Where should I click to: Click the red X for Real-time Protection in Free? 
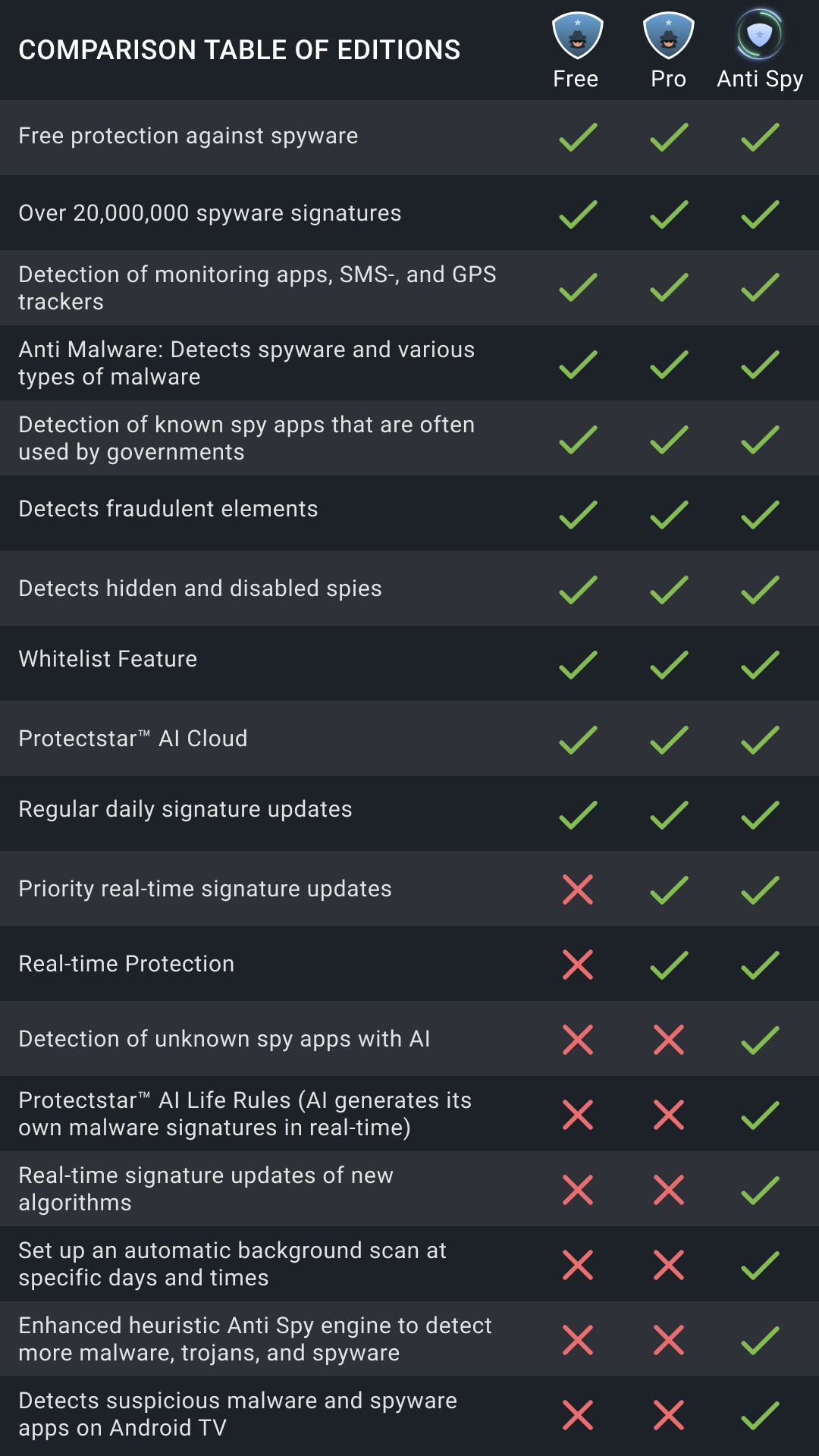578,965
